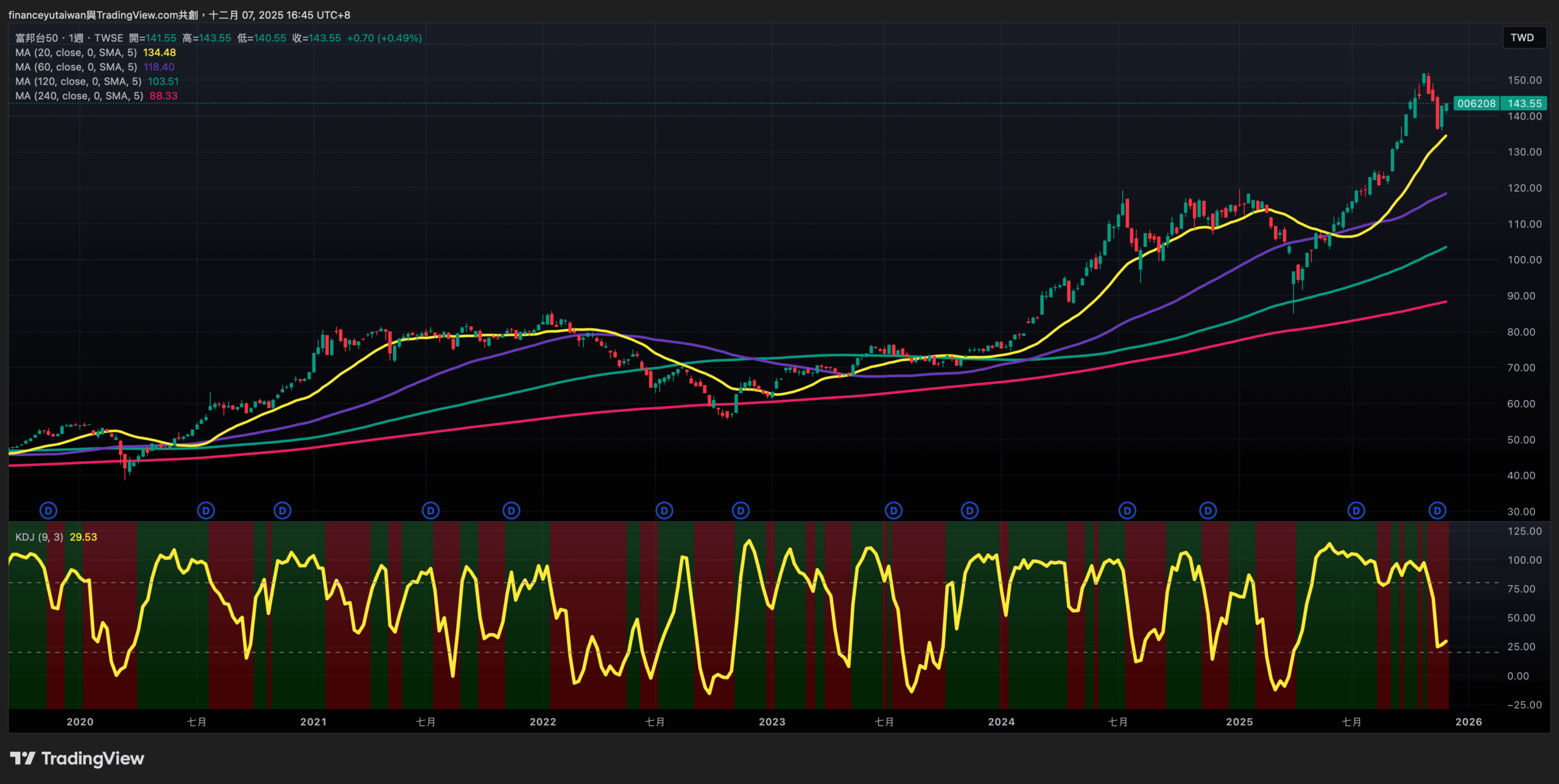The image size is (1559, 784).
Task: Select the MA 240 indicator legend
Action: coord(79,96)
